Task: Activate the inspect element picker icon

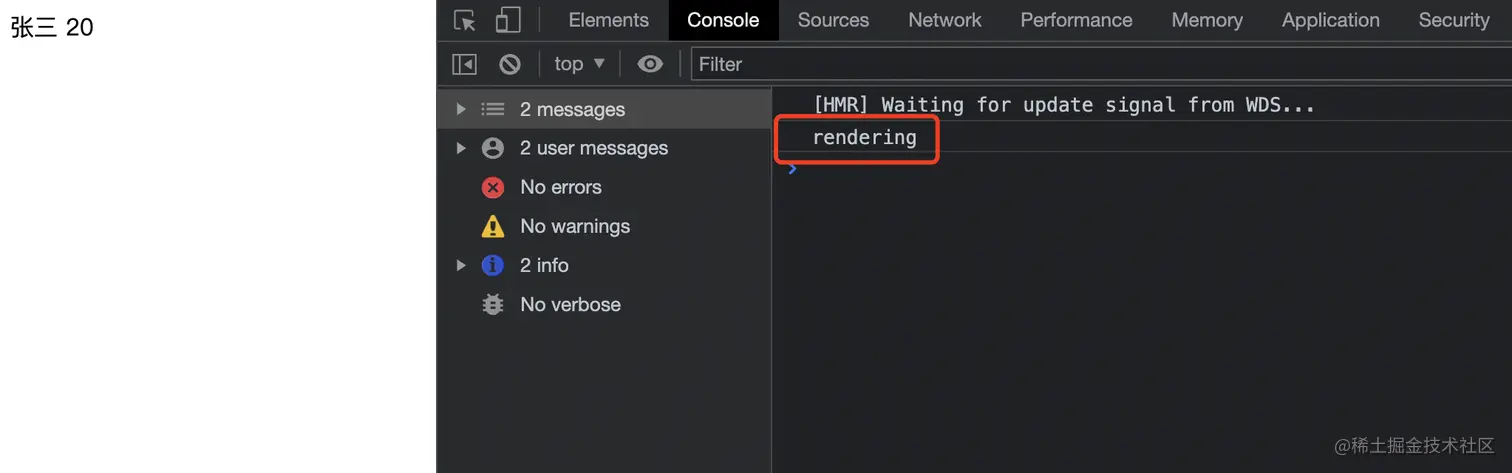Action: 465,20
